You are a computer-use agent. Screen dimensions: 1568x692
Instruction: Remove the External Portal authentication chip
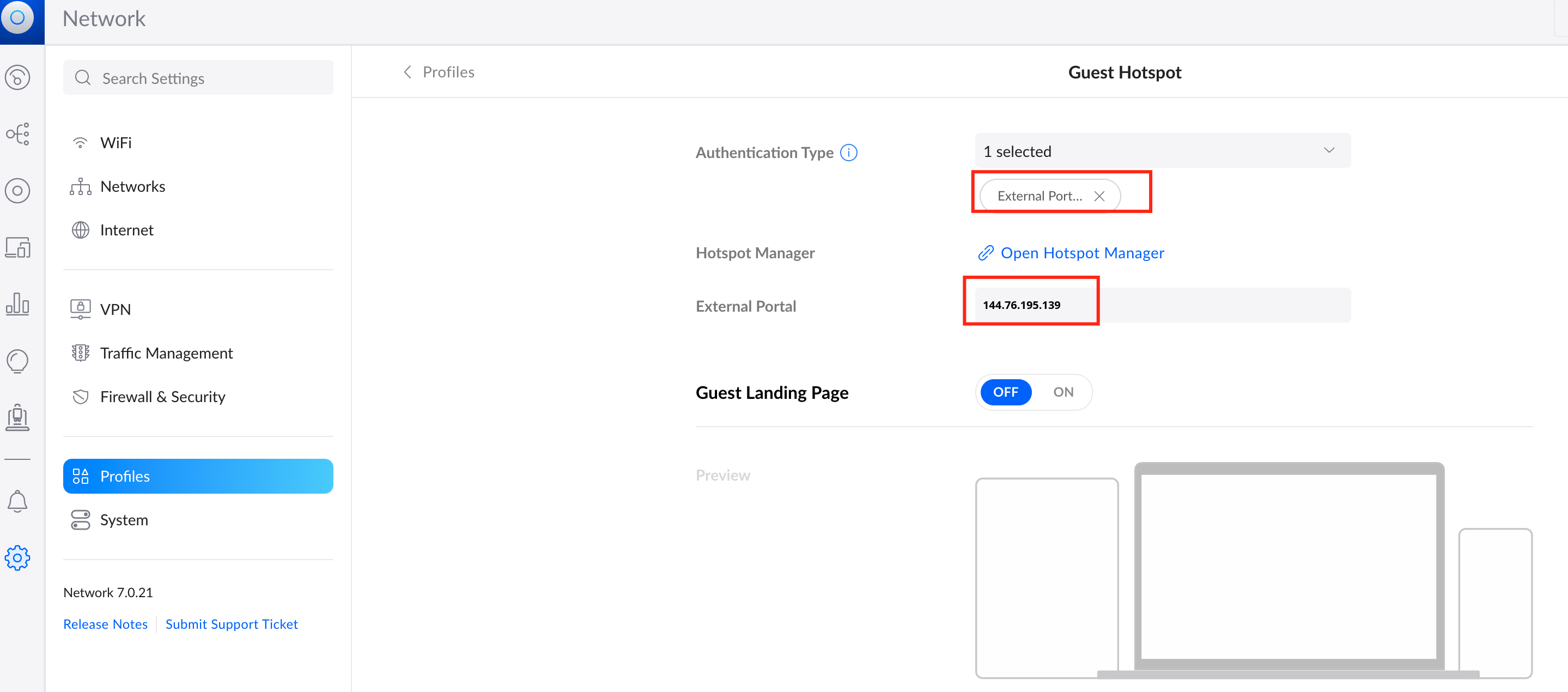coord(1099,196)
